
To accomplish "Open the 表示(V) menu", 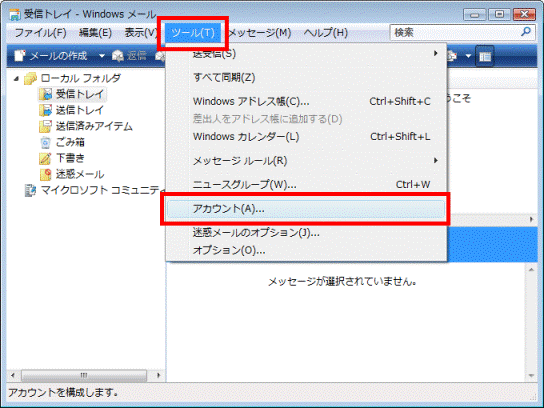I will coord(141,33).
